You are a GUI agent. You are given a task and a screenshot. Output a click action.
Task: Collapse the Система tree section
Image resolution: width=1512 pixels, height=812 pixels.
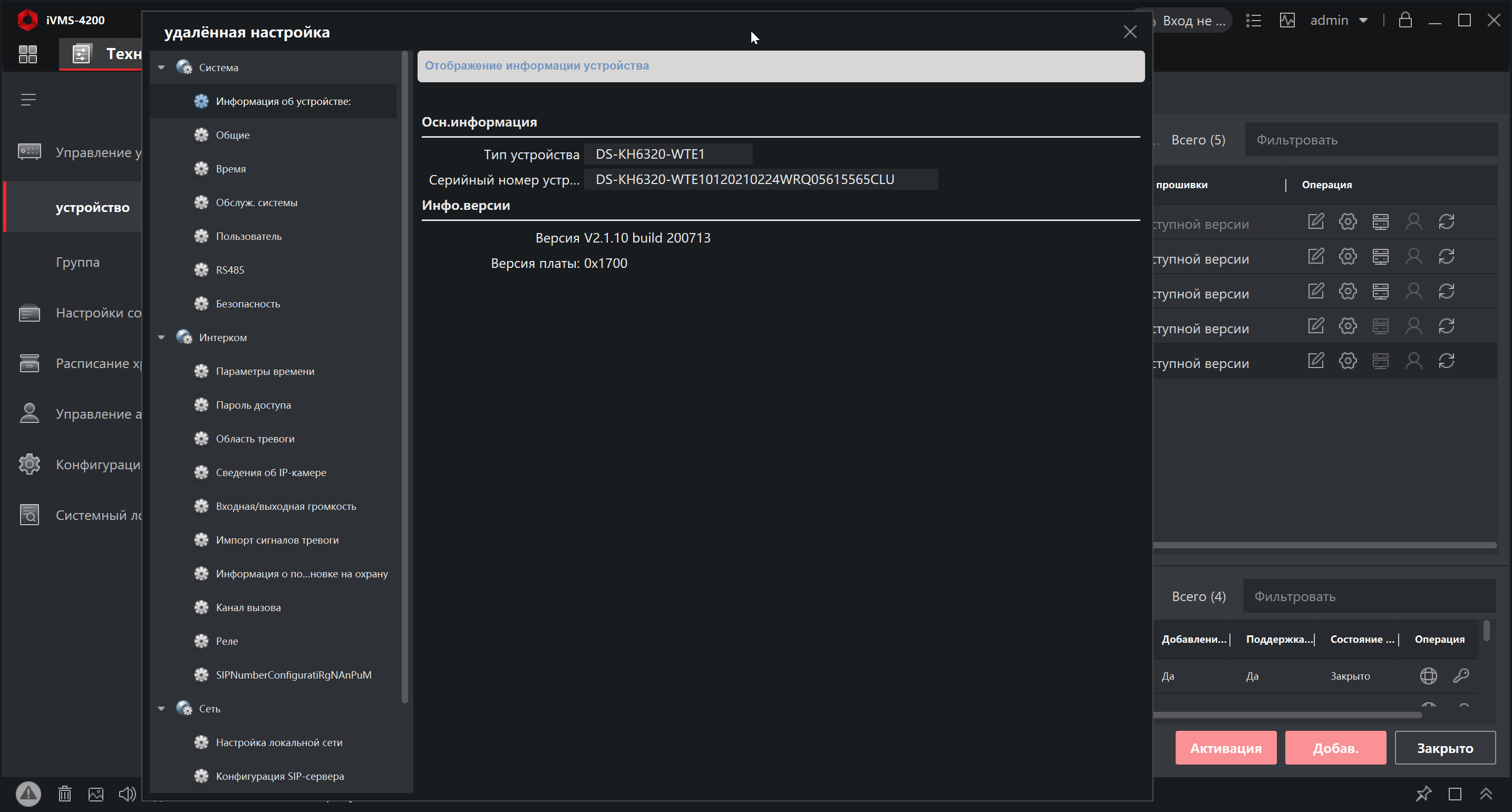point(161,67)
